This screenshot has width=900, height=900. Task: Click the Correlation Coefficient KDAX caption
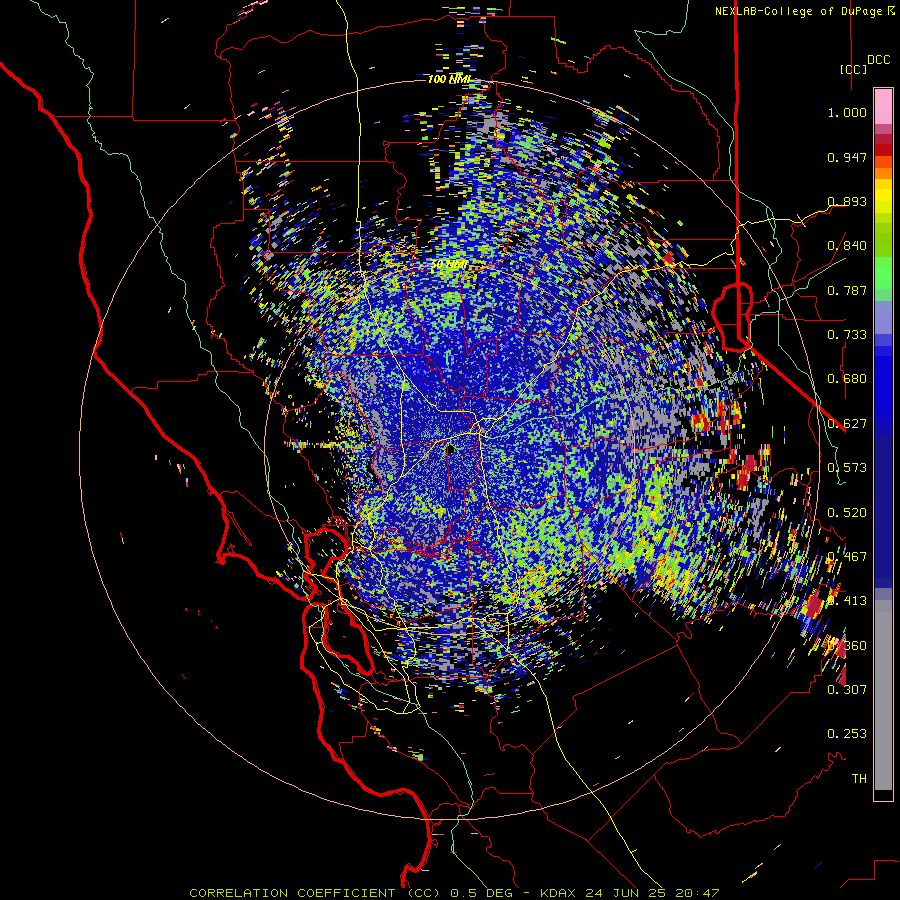point(454,893)
